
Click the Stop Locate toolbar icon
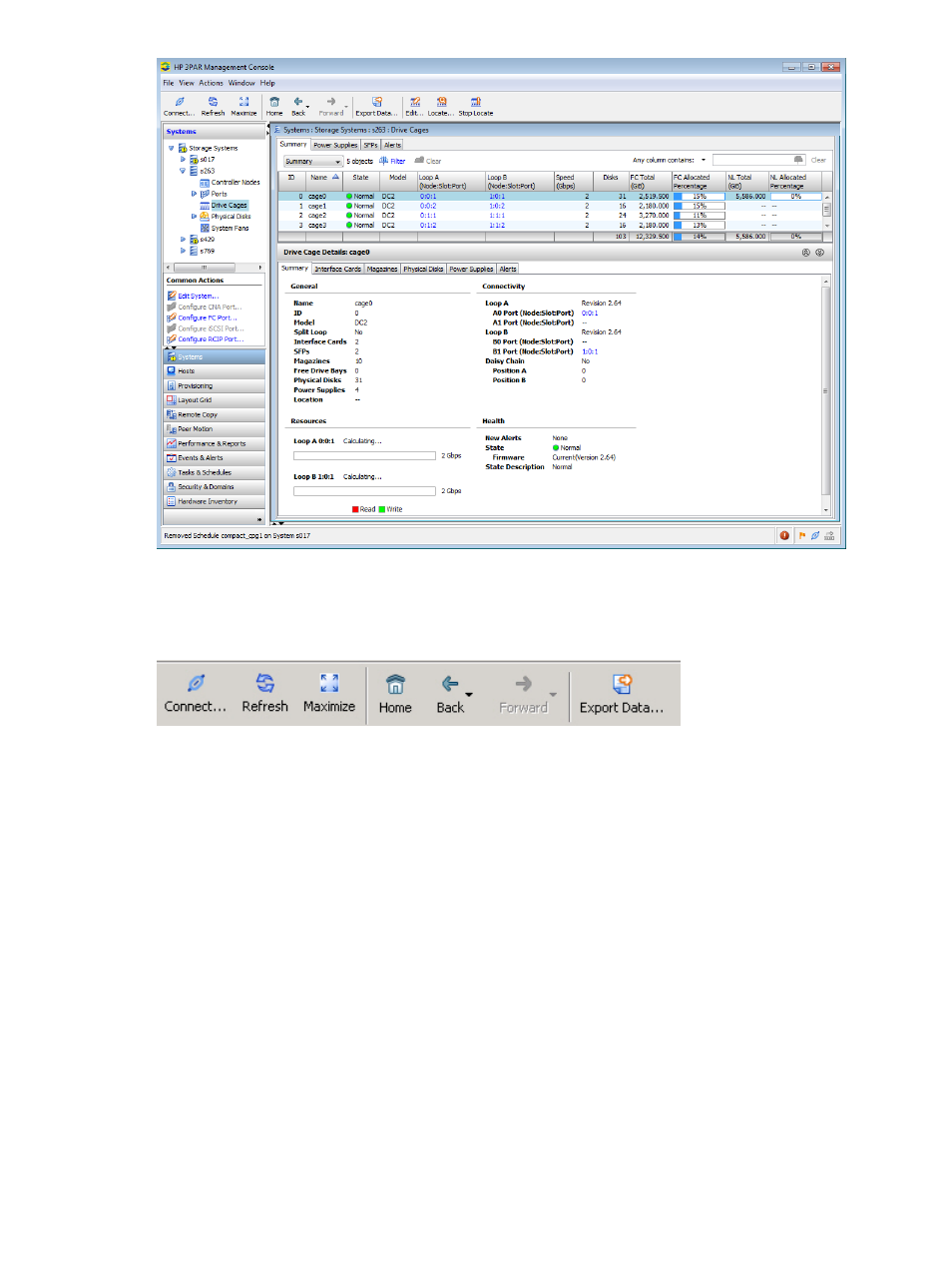(476, 102)
